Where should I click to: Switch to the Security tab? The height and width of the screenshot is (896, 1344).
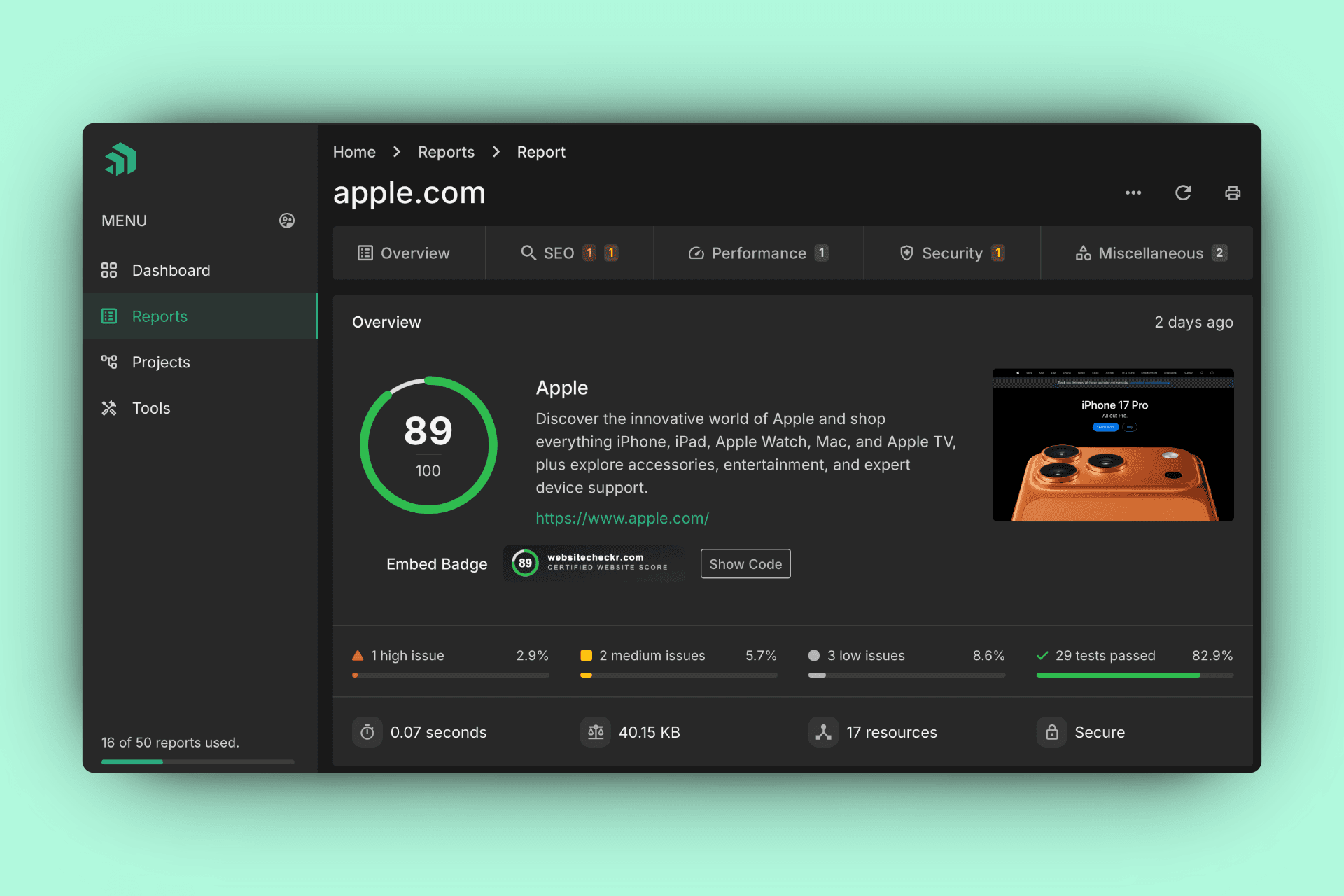[952, 253]
